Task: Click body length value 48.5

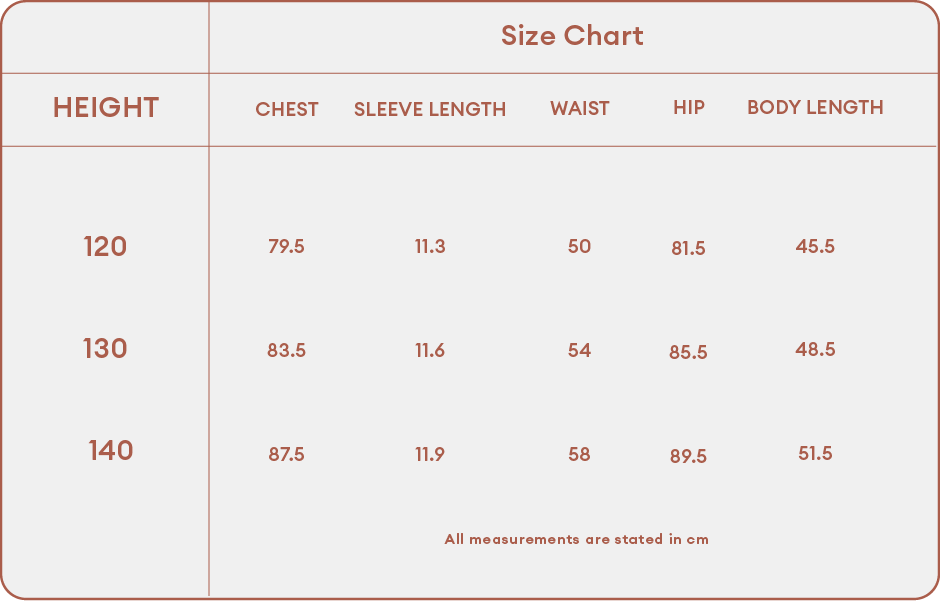Action: 815,349
